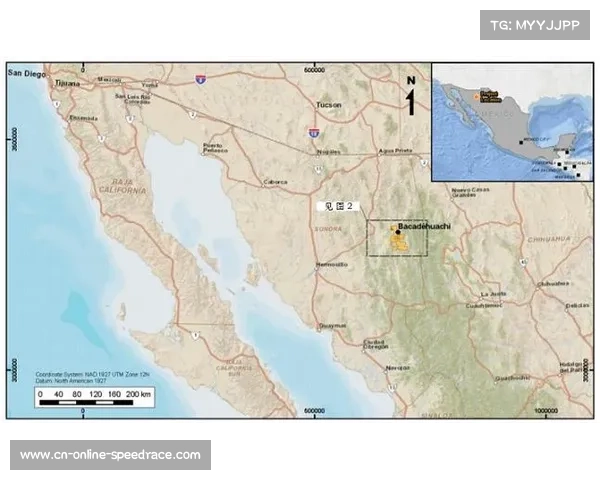Click the 'Nuevo Casas Grandes' label
The width and height of the screenshot is (600, 480).
coord(470,192)
